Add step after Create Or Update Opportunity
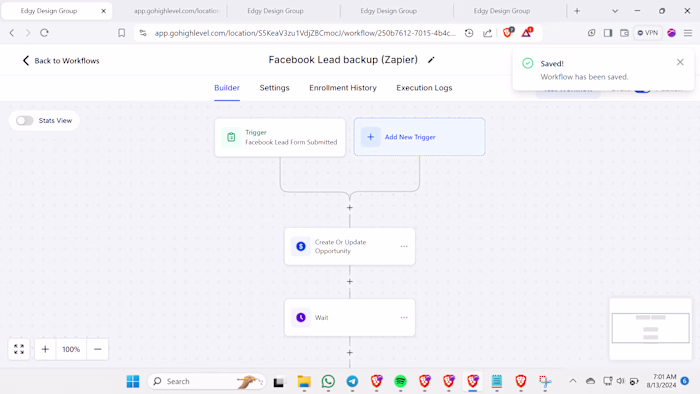The height and width of the screenshot is (394, 700). (x=350, y=282)
